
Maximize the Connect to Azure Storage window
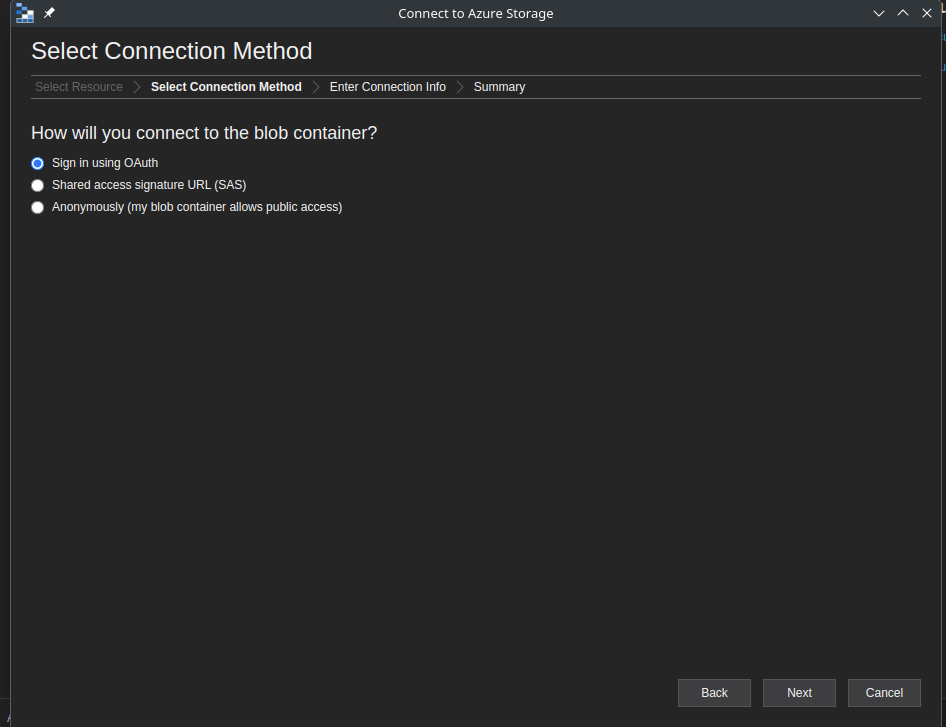tap(903, 13)
